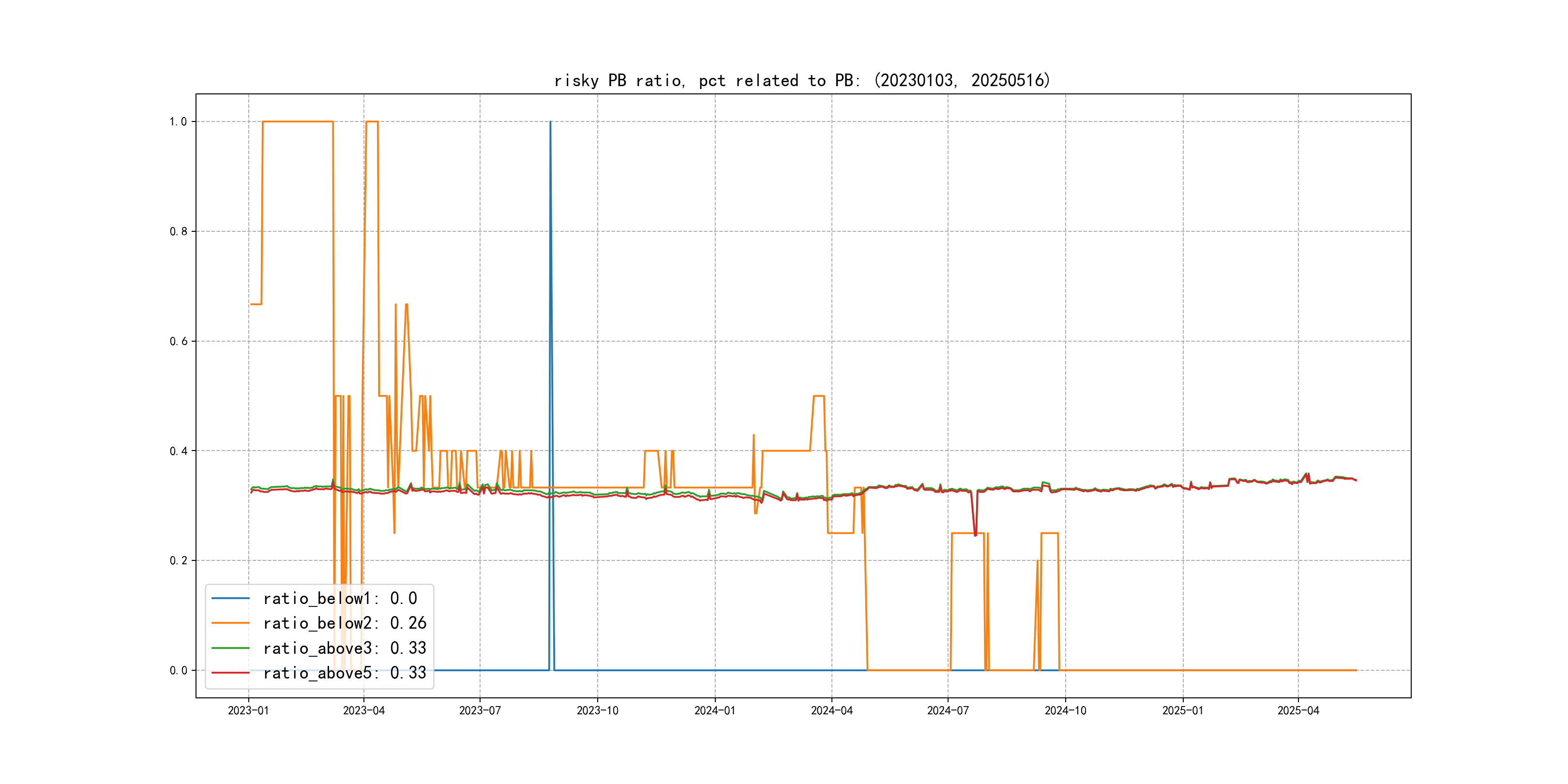Select the 'ratio_above3: 0.33' legend label
Screen dimensions: 1568x784
tap(345, 648)
